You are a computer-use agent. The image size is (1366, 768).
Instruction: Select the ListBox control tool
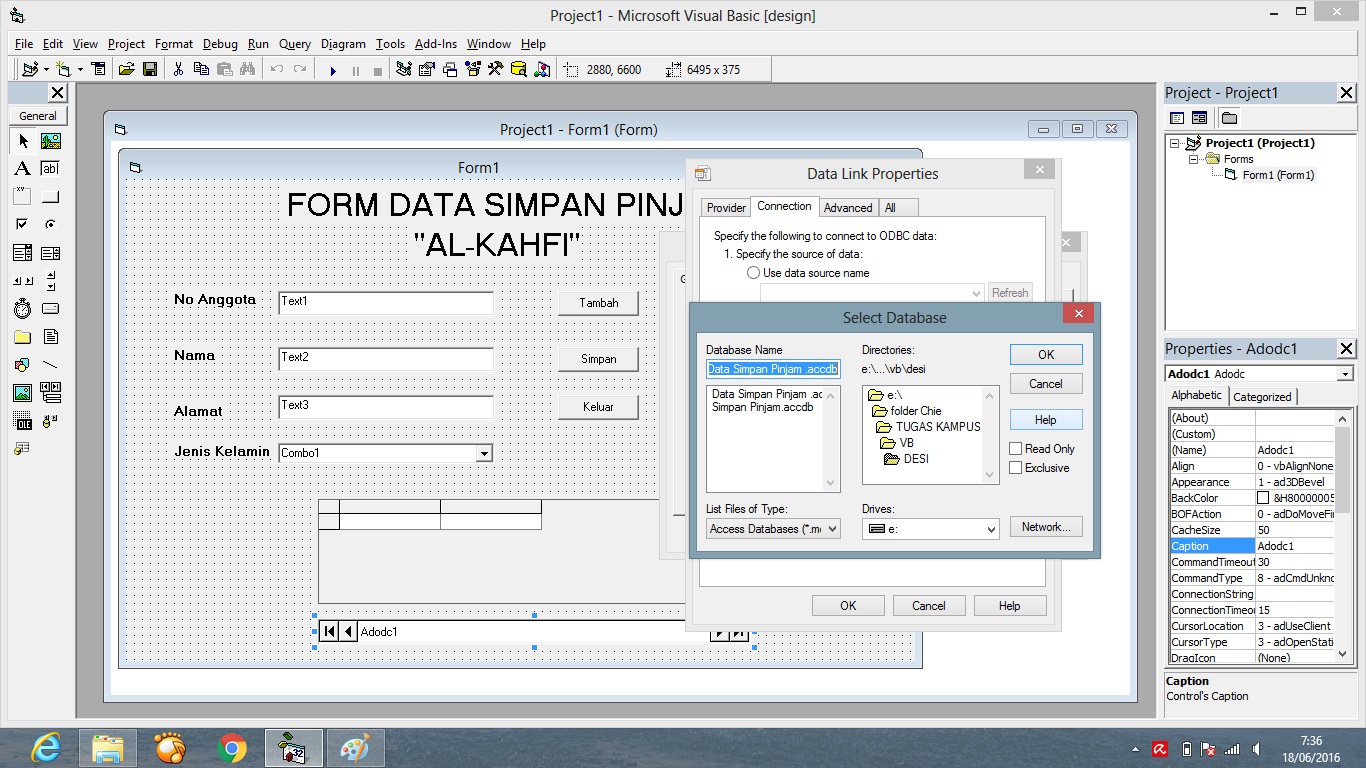[50, 253]
